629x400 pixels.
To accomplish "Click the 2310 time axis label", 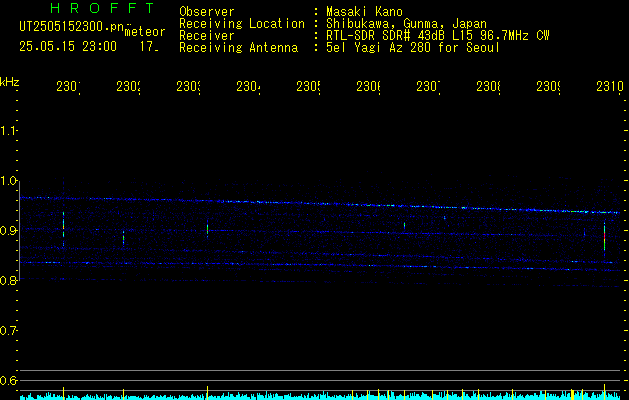I will click(x=610, y=86).
